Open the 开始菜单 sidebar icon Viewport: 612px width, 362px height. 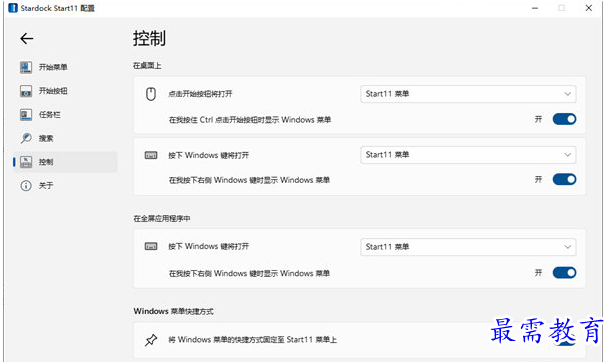(x=26, y=67)
